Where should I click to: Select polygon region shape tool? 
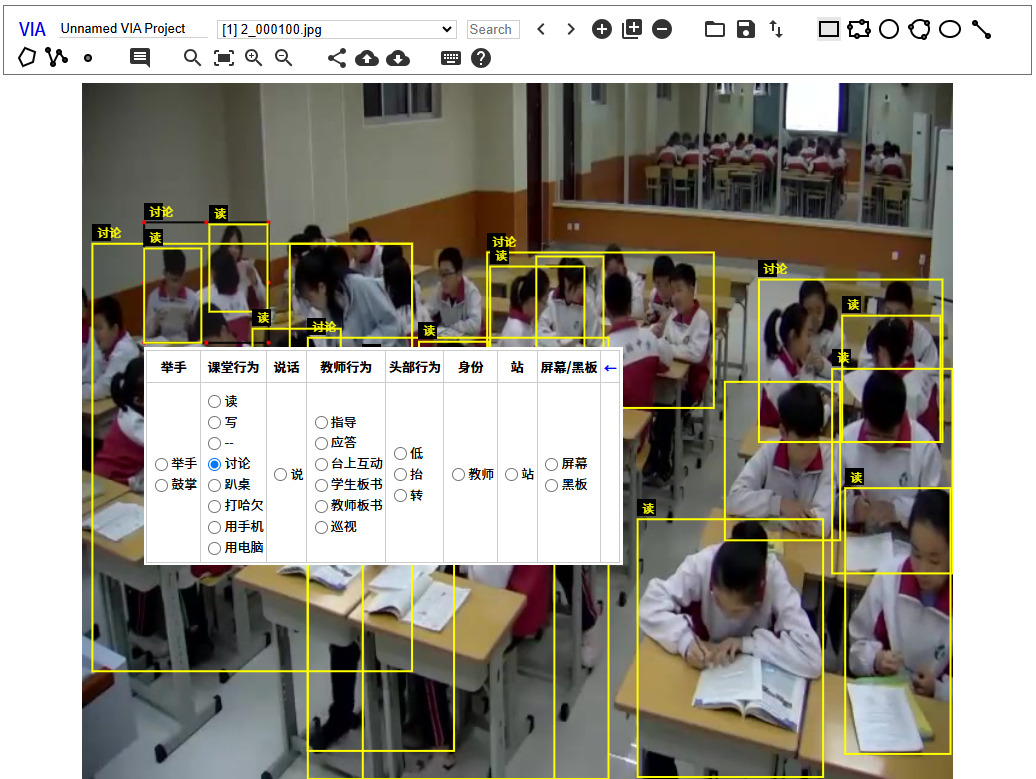pos(26,57)
